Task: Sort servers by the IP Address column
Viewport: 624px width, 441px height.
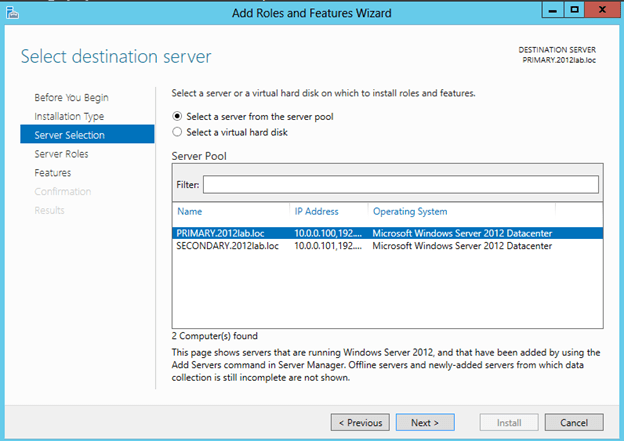Action: (x=316, y=212)
